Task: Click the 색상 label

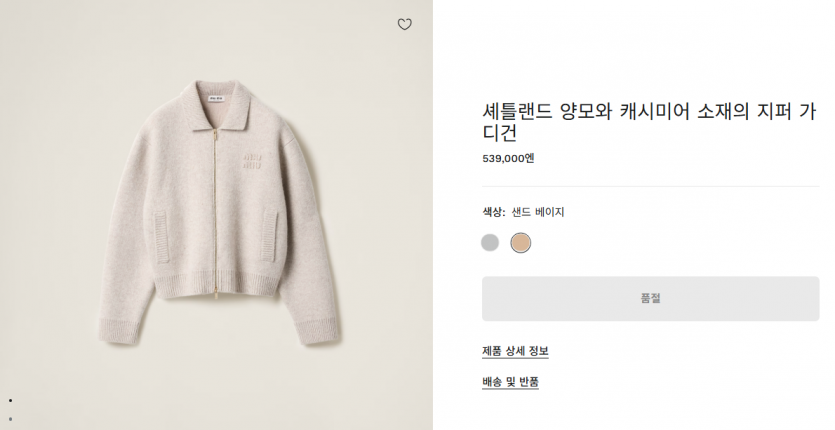Action: (494, 212)
